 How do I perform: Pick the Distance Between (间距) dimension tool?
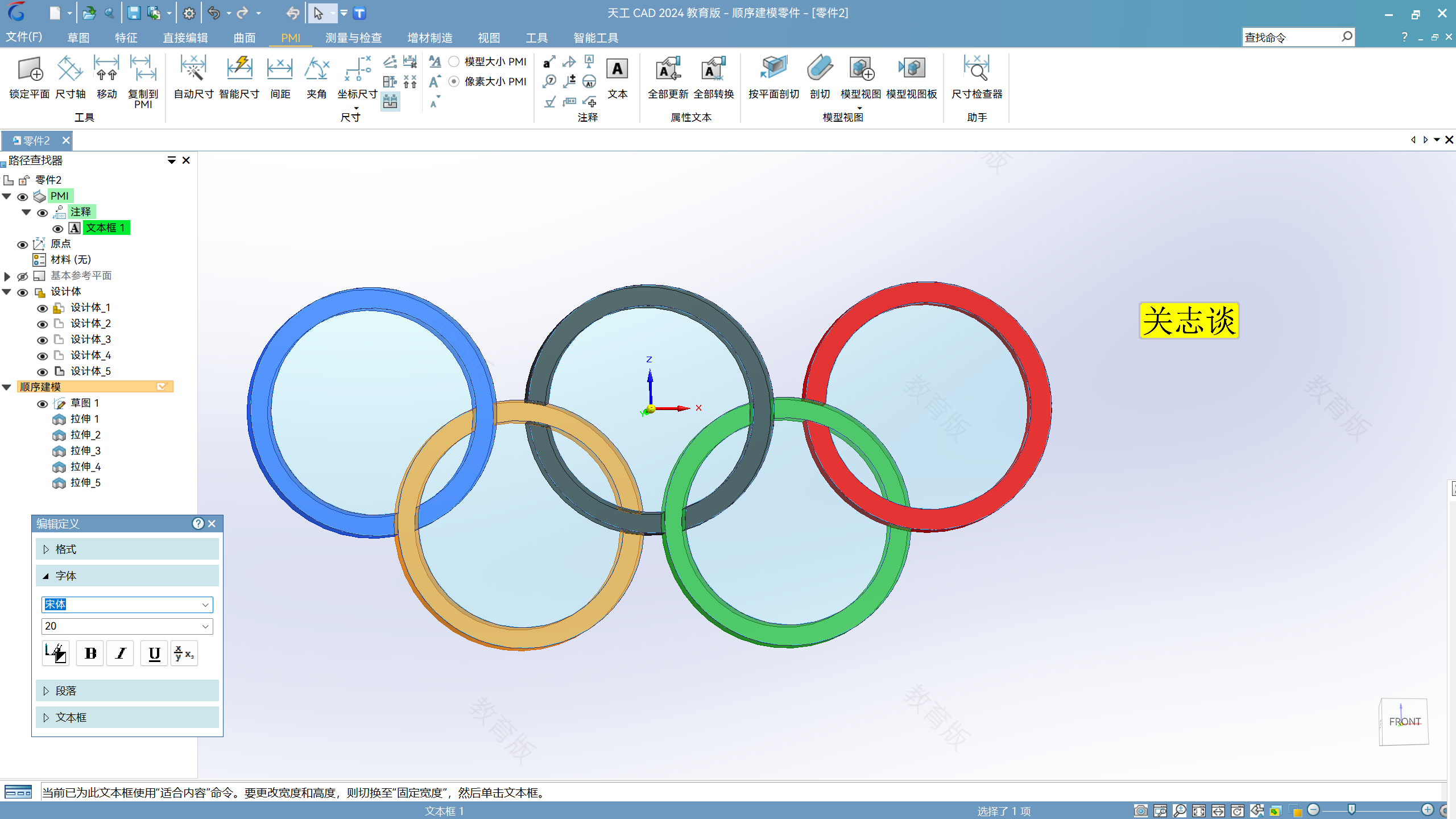[280, 78]
